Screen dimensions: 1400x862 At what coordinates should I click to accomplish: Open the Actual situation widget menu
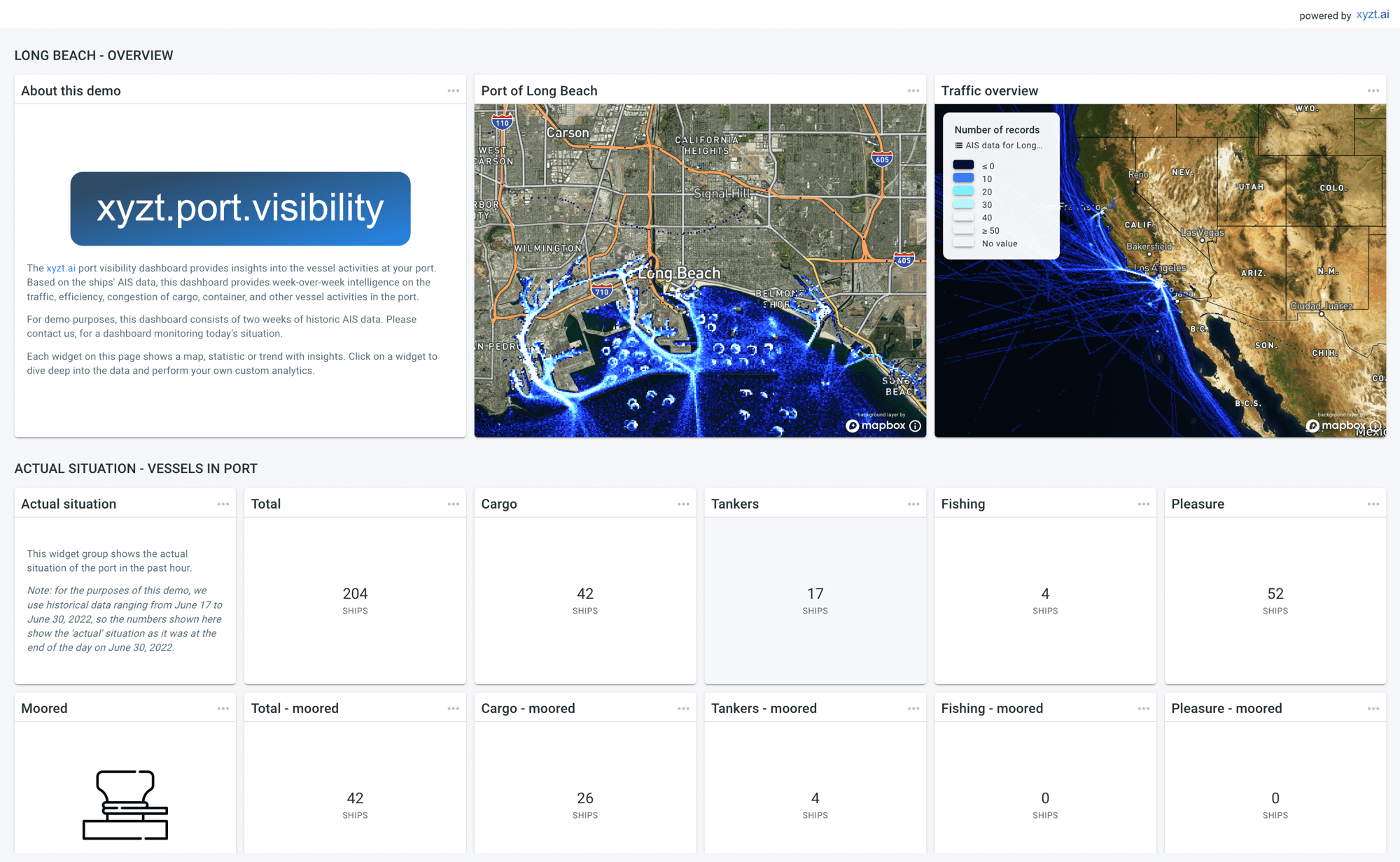(x=223, y=503)
